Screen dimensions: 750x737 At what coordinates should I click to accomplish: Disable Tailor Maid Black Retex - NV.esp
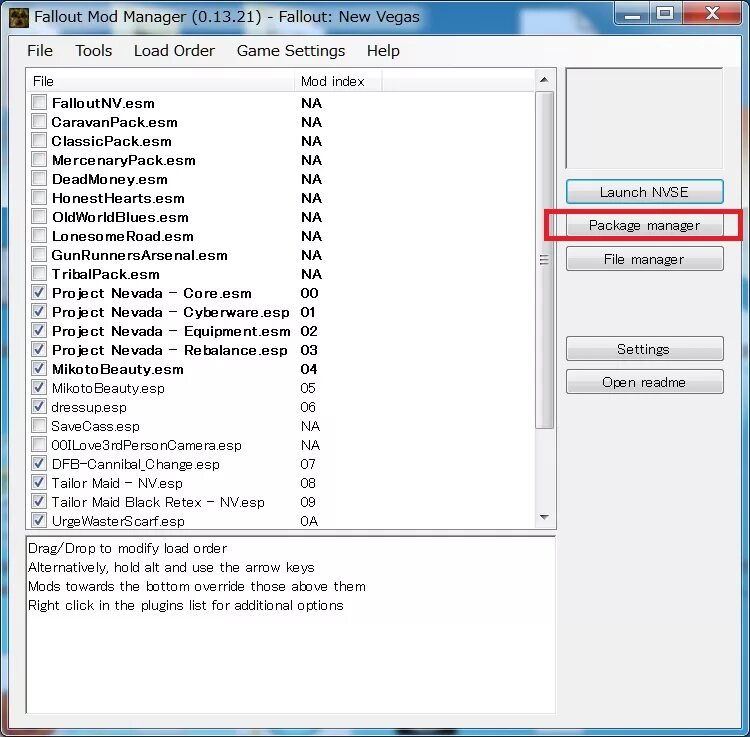[39, 501]
